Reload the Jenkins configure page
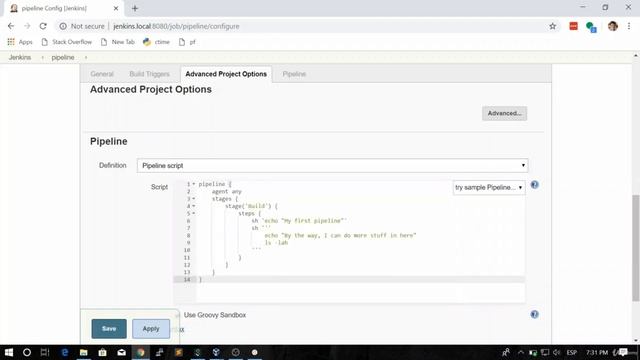640x360 pixels. click(x=43, y=26)
